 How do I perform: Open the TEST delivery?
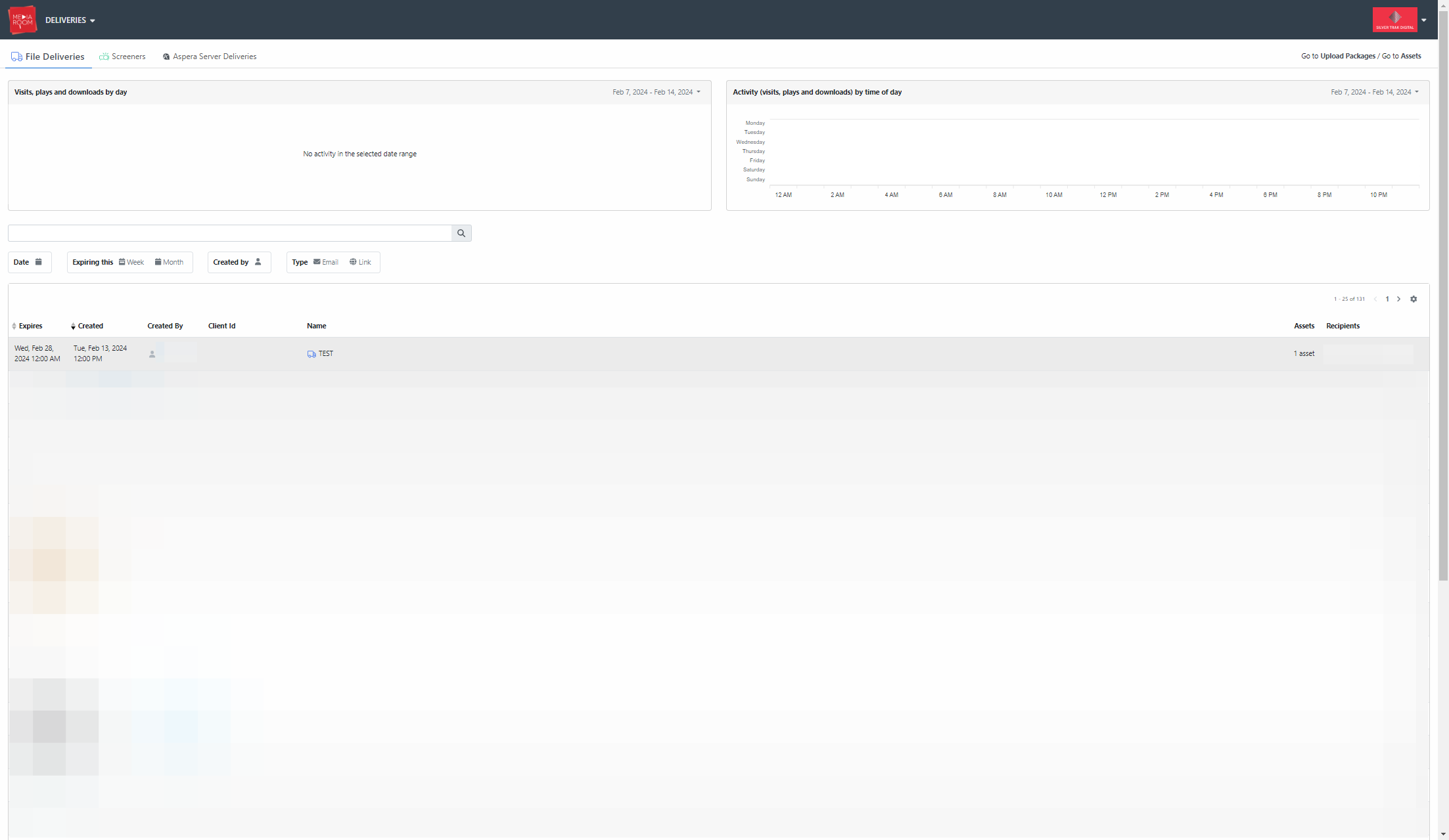[326, 353]
